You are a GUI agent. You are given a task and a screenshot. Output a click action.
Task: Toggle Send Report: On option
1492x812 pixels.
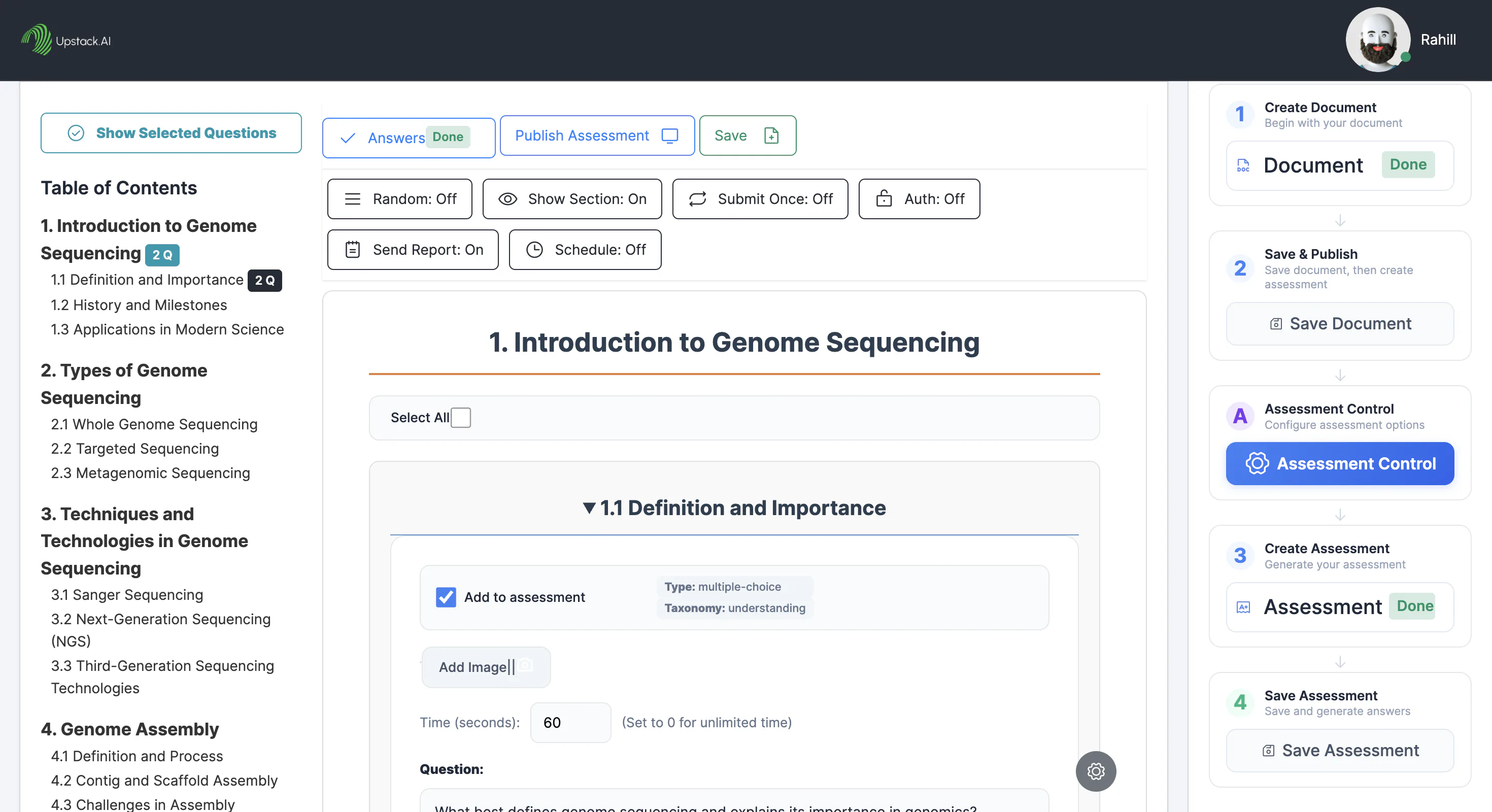click(413, 250)
